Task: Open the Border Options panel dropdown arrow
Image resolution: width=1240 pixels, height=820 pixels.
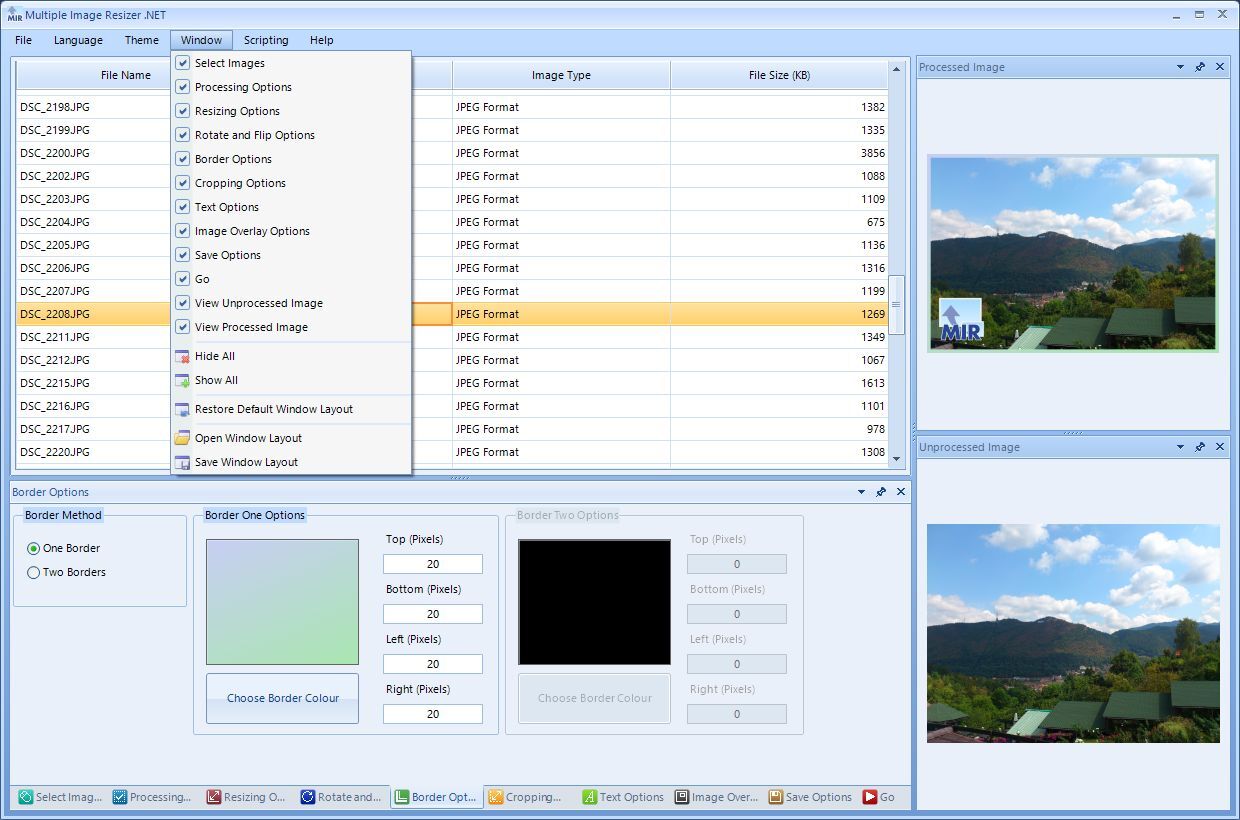Action: pos(860,491)
